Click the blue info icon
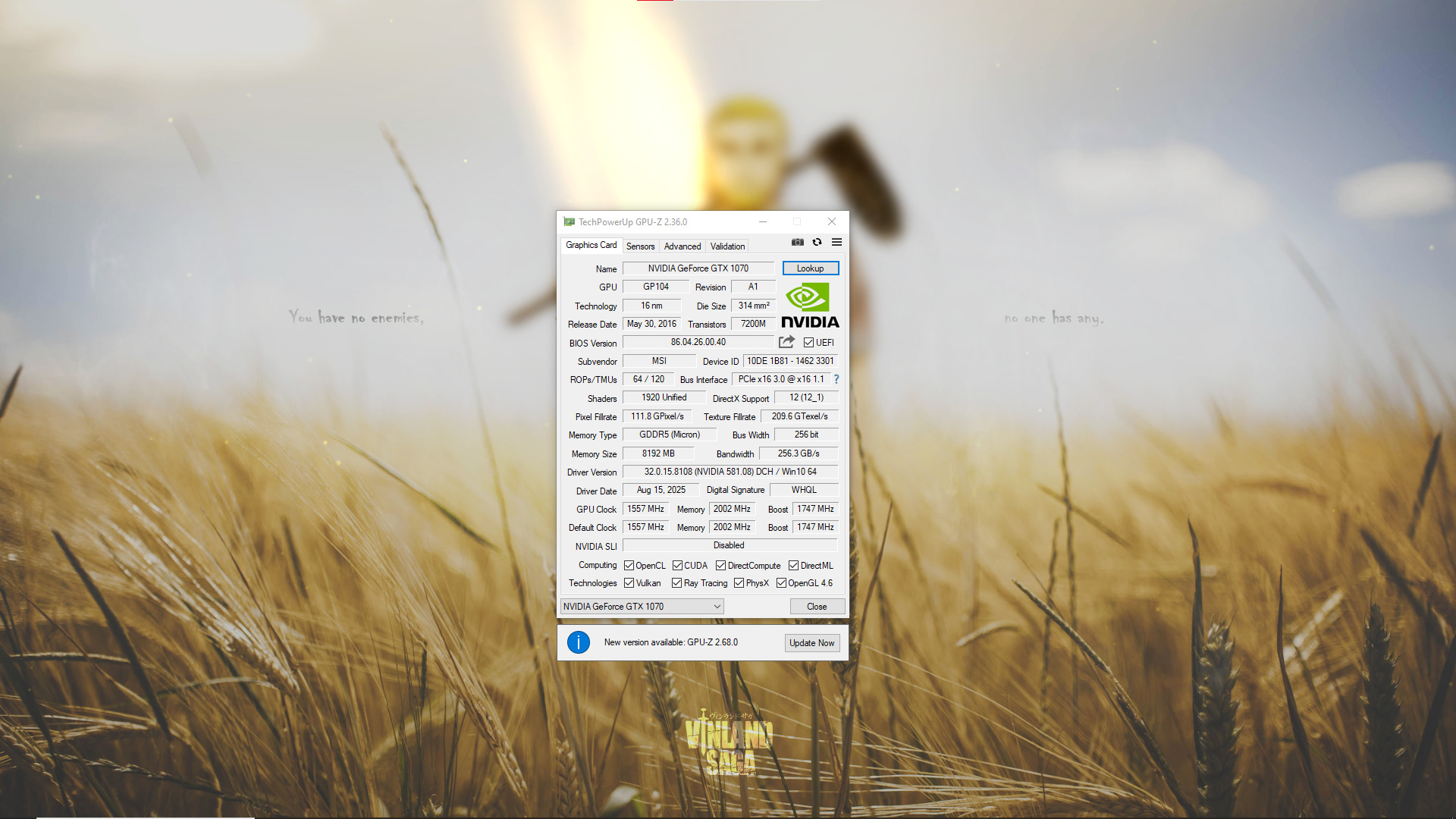The image size is (1456, 819). [578, 642]
